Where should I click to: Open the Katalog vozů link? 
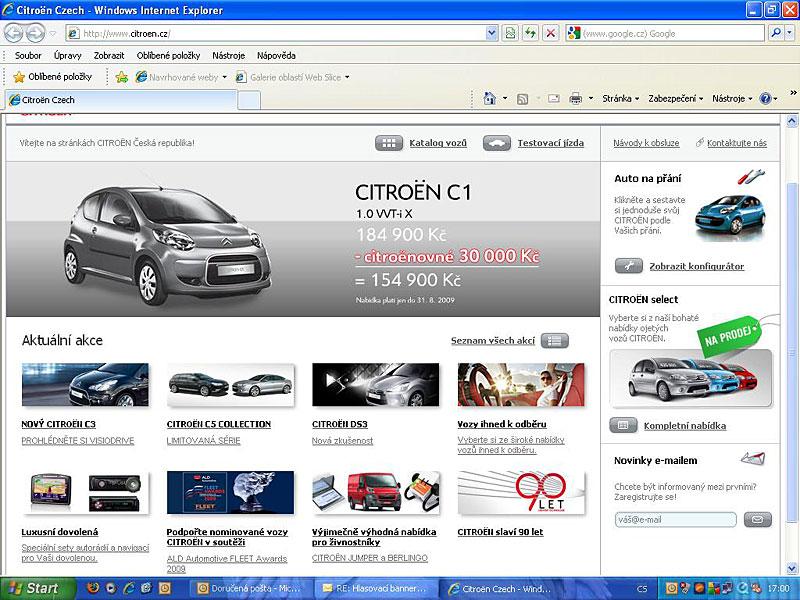click(438, 143)
